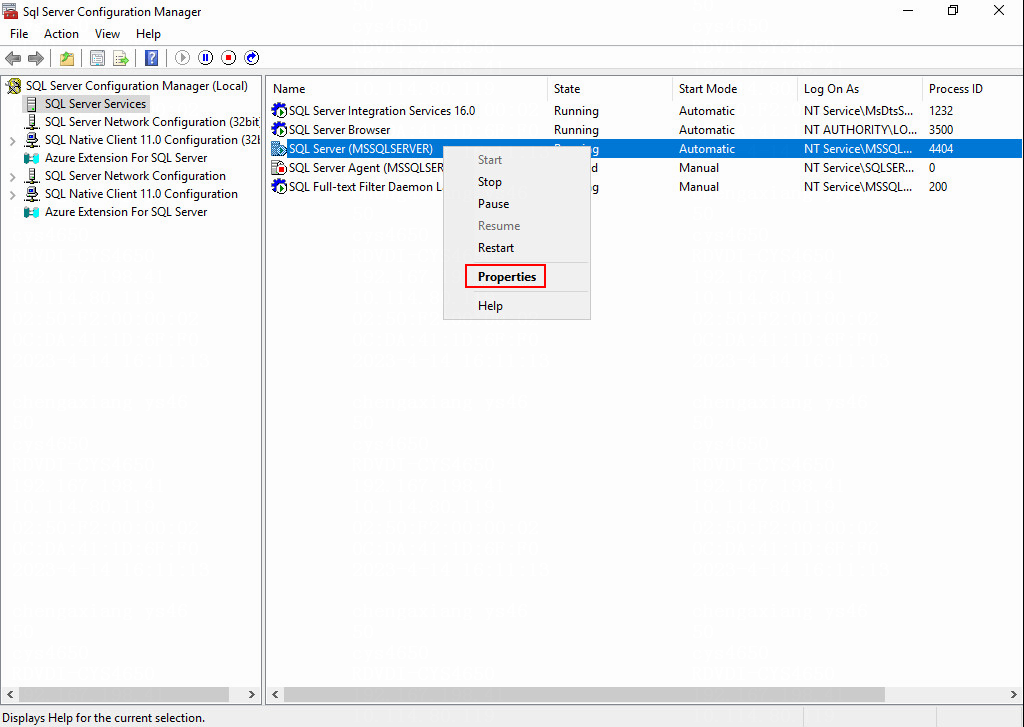Select the last Azure Extension For SQL Server tree item
The image size is (1024, 727).
(x=126, y=212)
